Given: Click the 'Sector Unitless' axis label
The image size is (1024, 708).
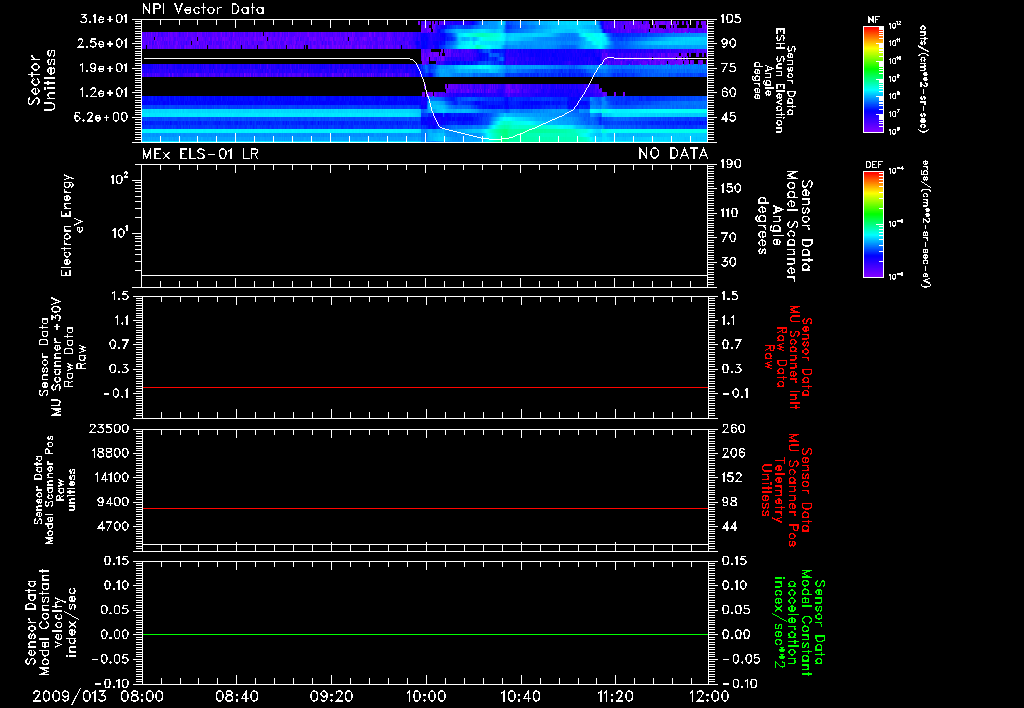Looking at the screenshot, I should [x=42, y=80].
